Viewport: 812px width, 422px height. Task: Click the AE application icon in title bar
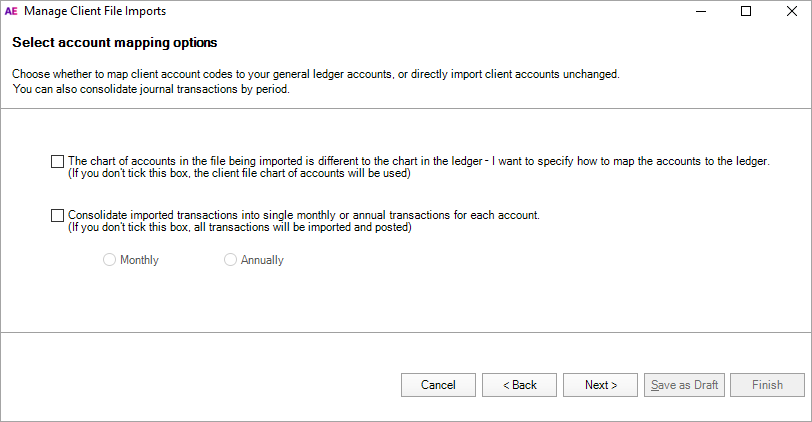point(12,12)
